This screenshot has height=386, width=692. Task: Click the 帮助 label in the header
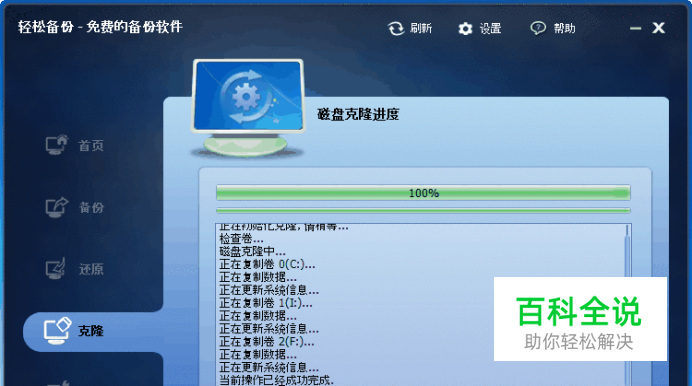pos(564,28)
